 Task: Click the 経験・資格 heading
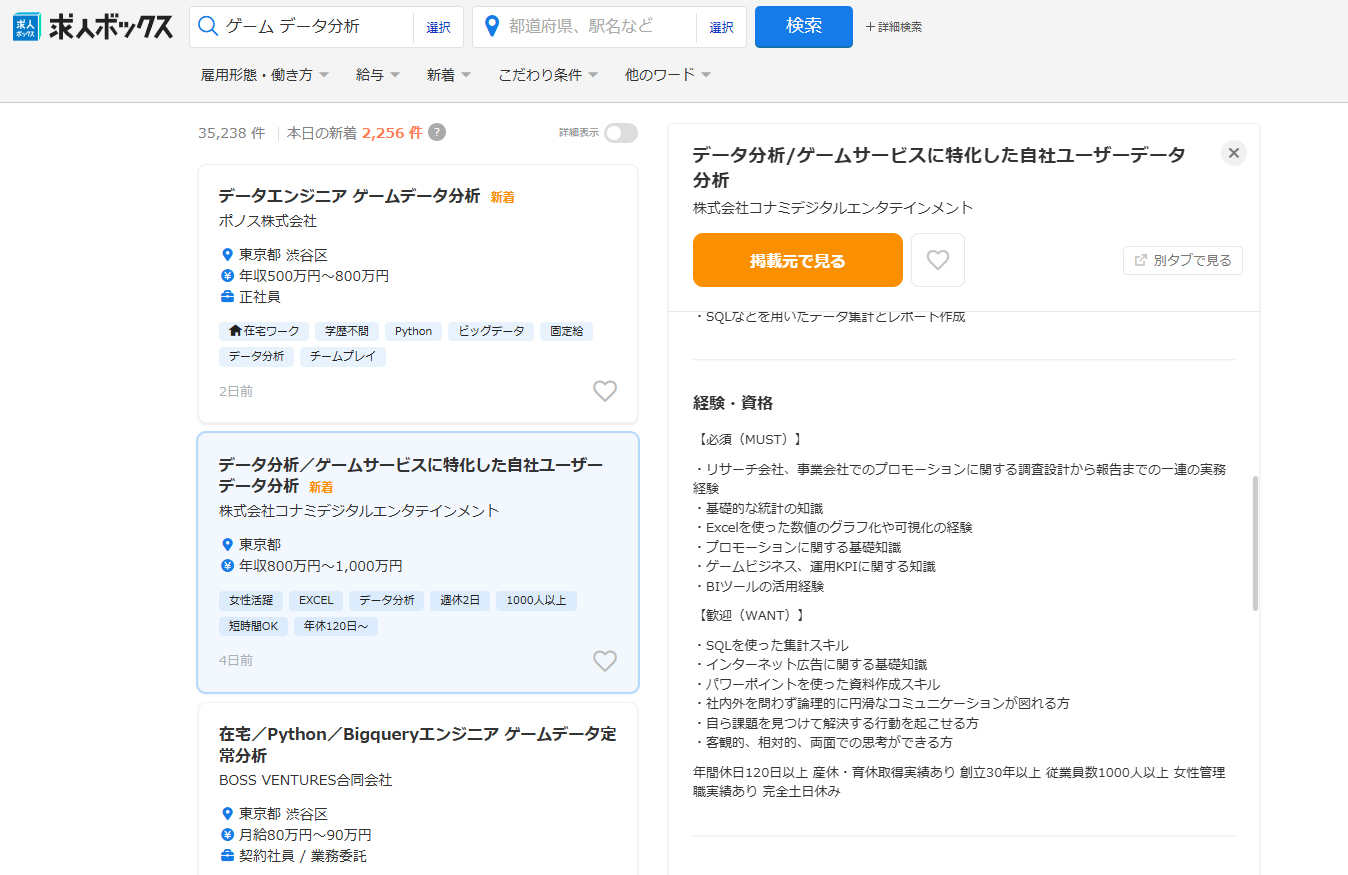pyautogui.click(x=733, y=403)
